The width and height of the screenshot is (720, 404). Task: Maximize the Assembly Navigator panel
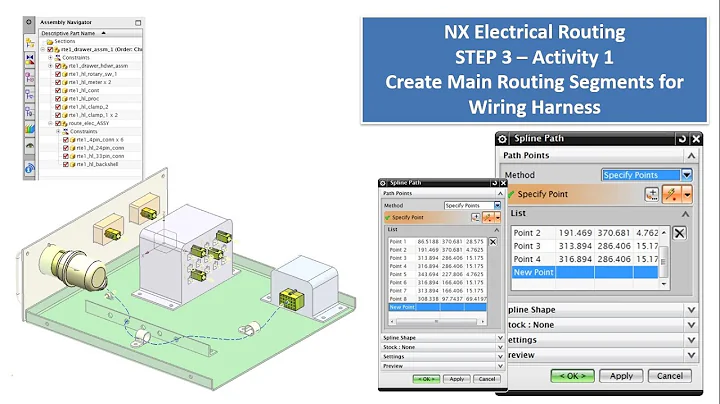[x=138, y=22]
